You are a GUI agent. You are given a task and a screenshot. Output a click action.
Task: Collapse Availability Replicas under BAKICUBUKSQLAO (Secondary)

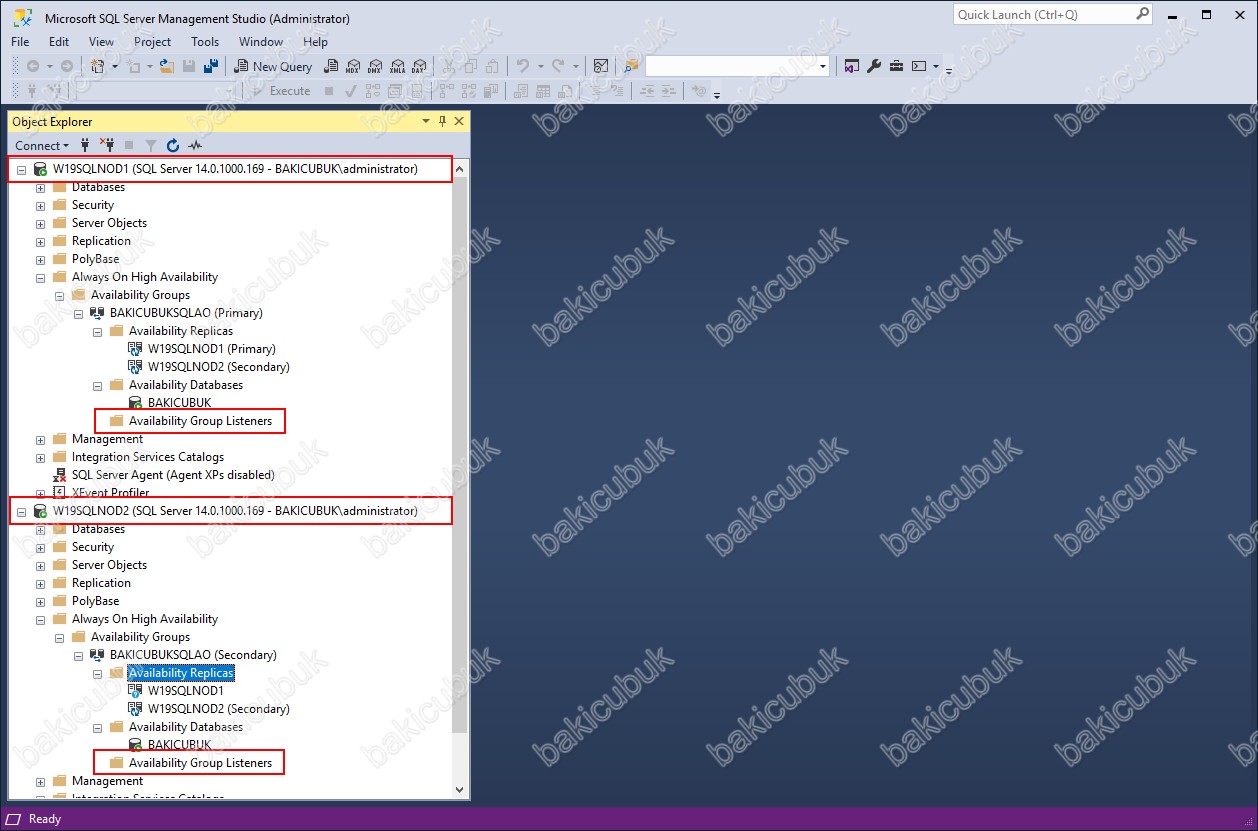(97, 674)
